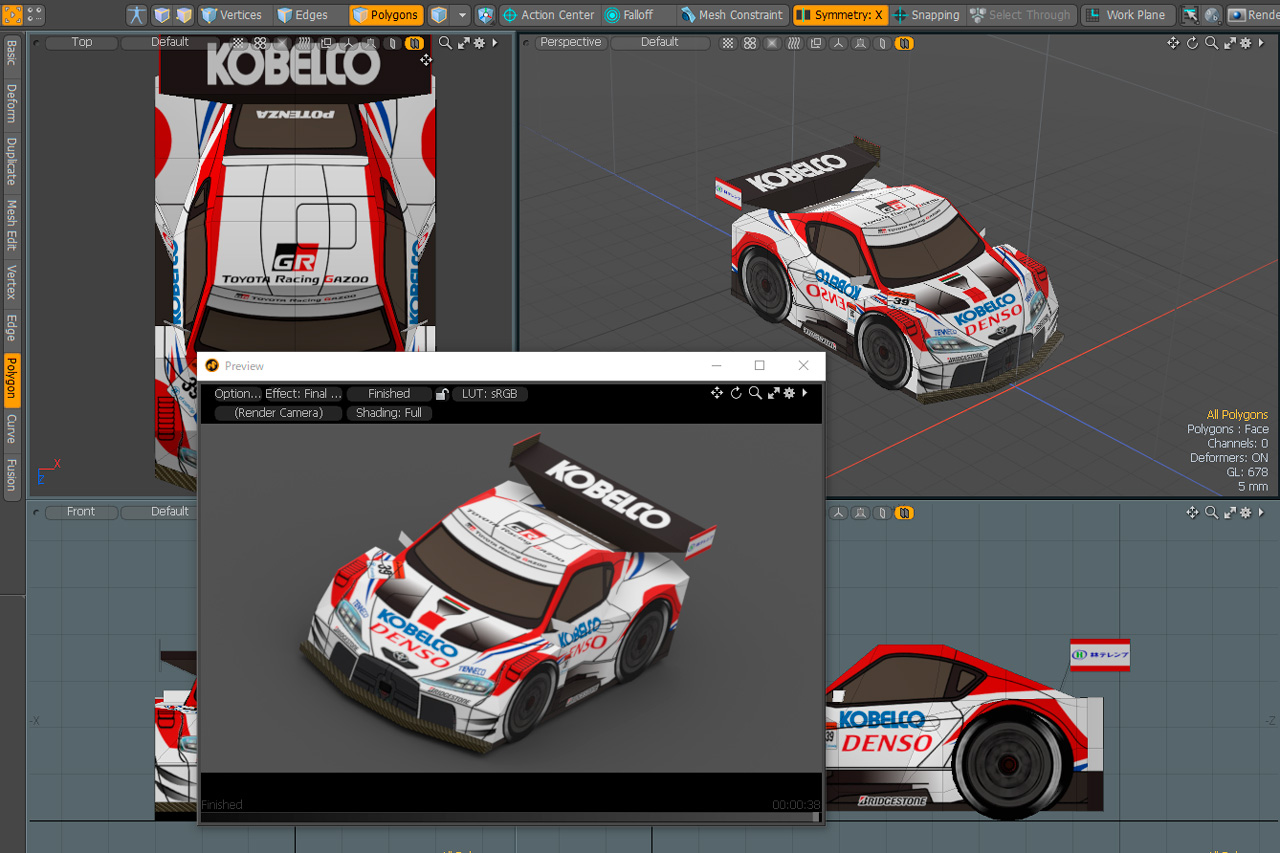Click the zoom magnifier in Preview window

click(x=755, y=393)
